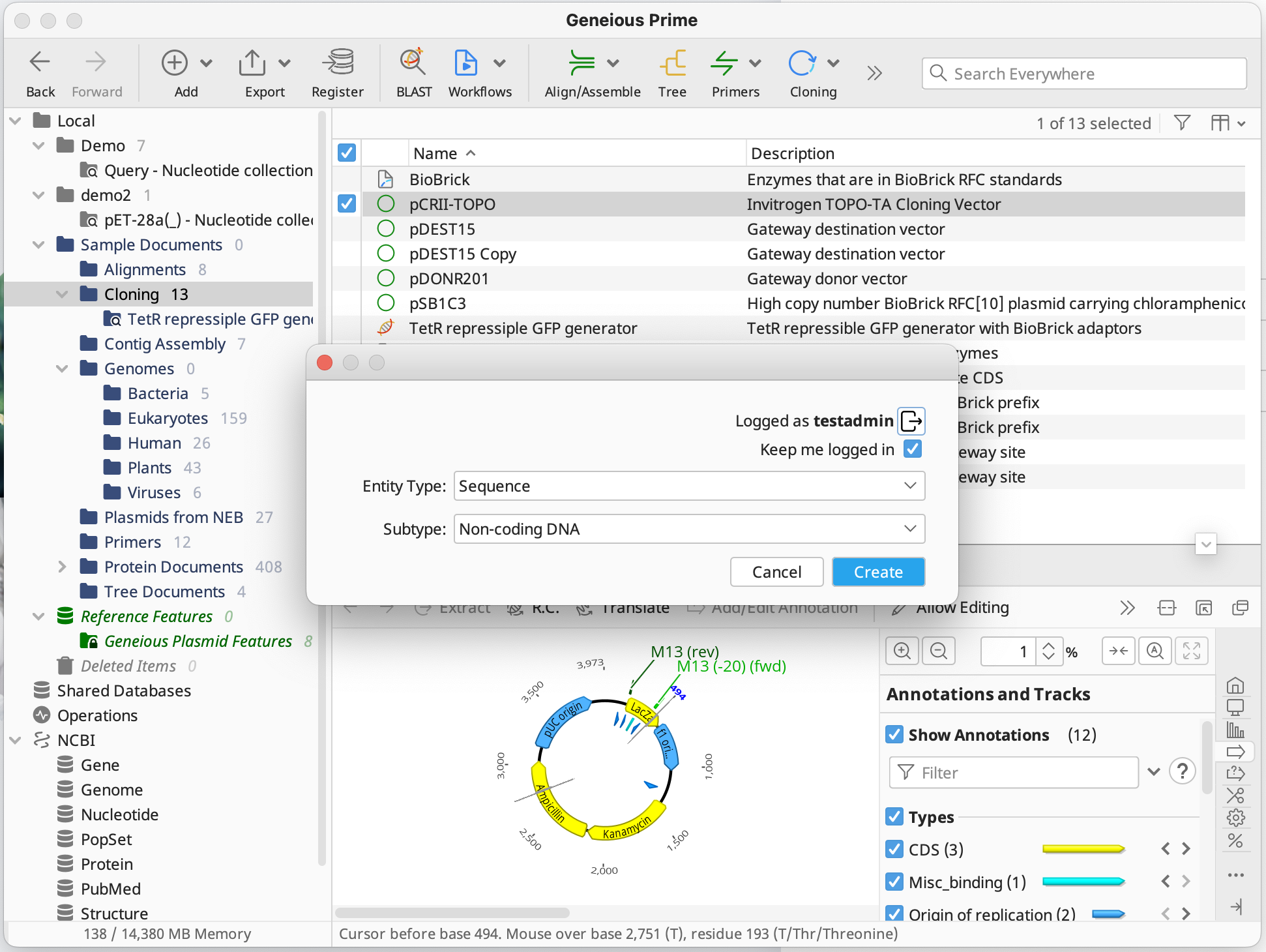This screenshot has height=952, width=1266.
Task: Toggle Show Annotations off
Action: [894, 734]
